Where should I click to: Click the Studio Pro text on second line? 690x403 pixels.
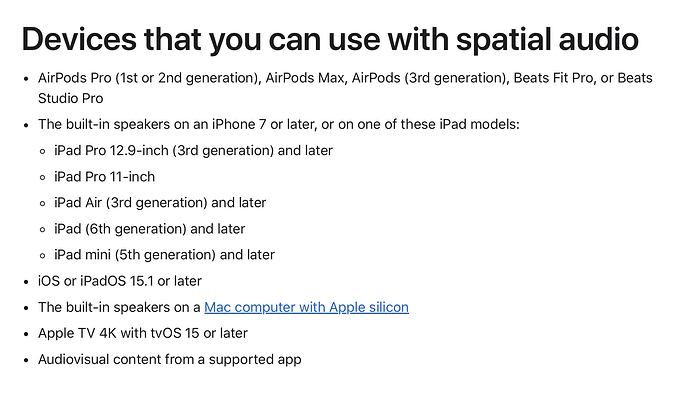click(70, 98)
